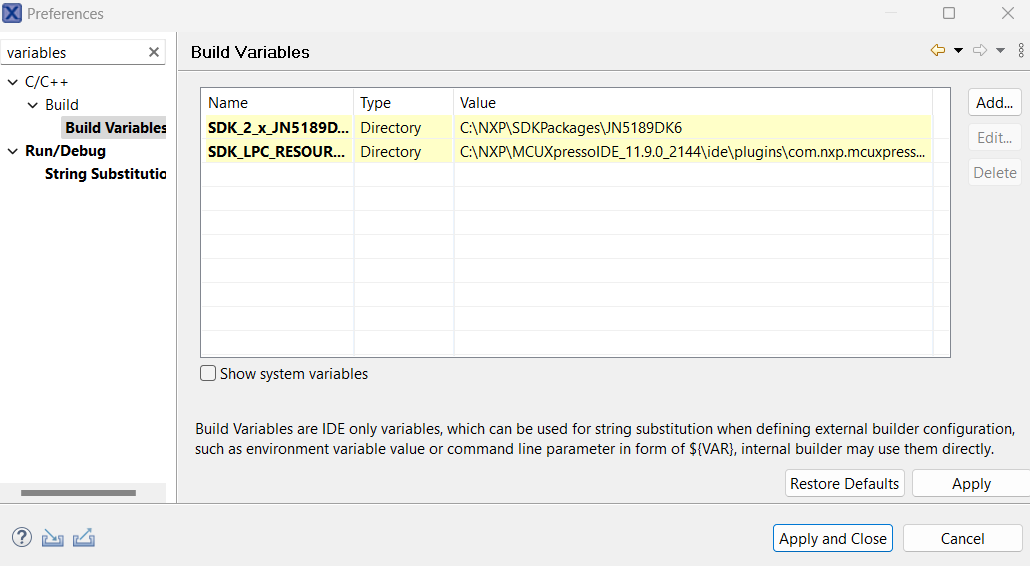Viewport: 1030px width, 566px height.
Task: Collapse the C/C++ tree node
Action: pyautogui.click(x=13, y=82)
